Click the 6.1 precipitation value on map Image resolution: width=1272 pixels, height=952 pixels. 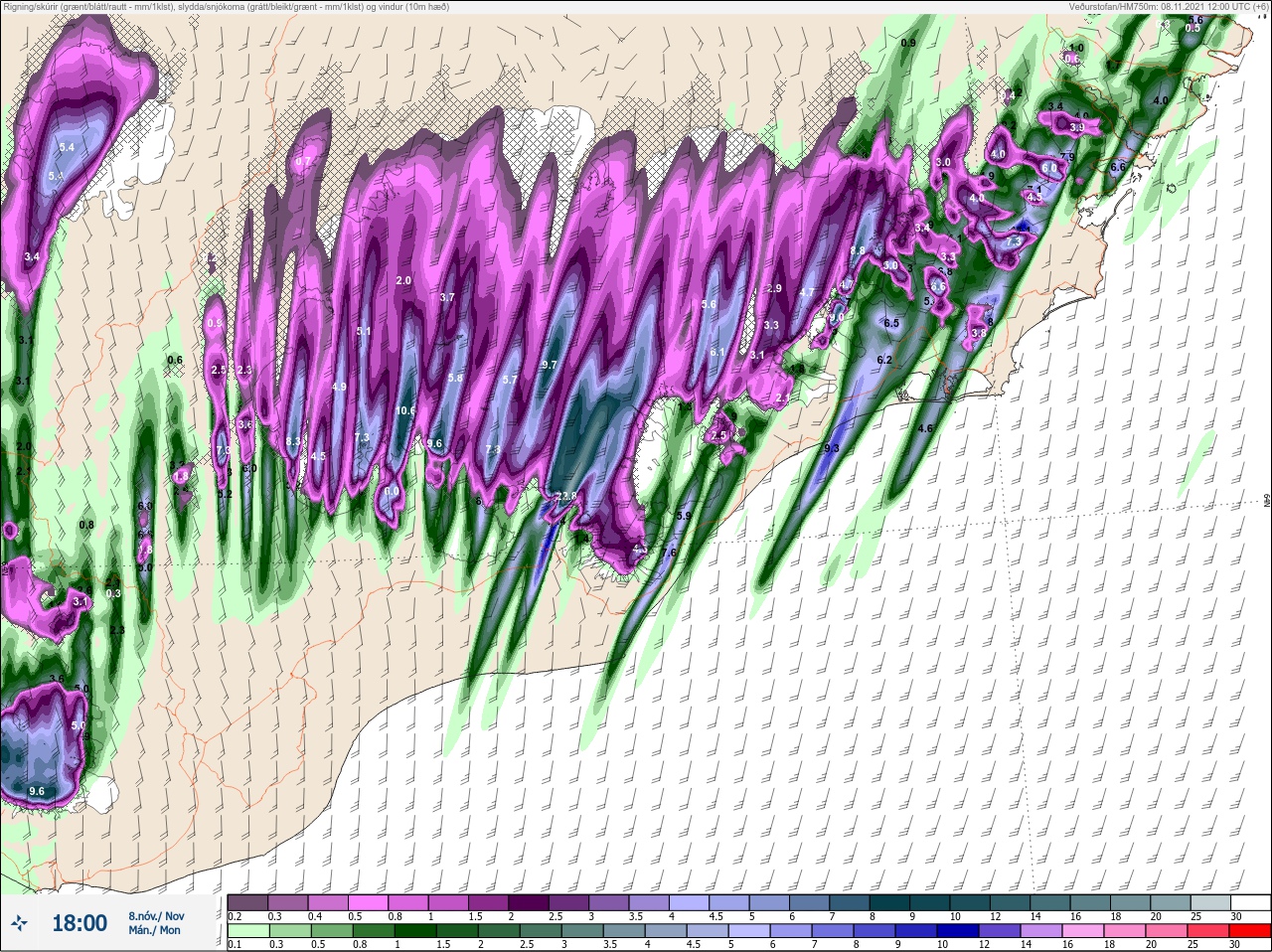pos(717,352)
